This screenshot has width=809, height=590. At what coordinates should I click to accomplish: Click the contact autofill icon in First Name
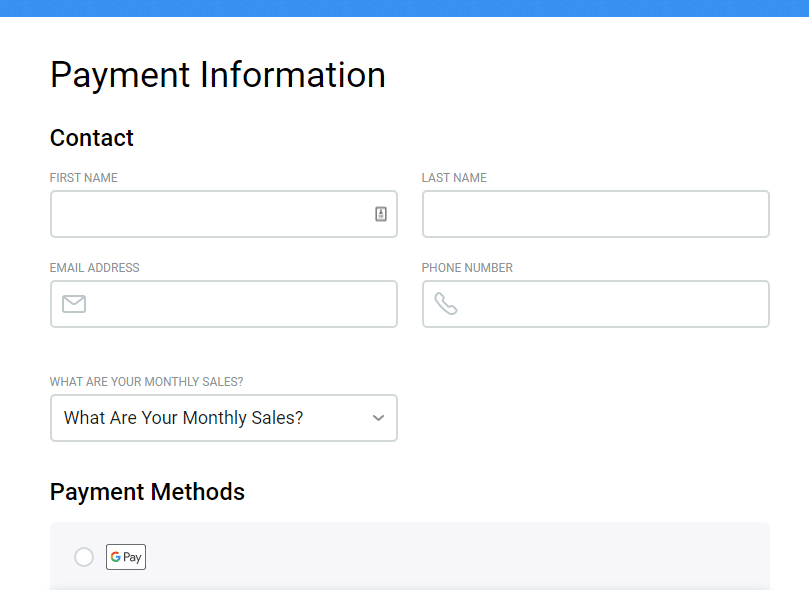point(381,214)
